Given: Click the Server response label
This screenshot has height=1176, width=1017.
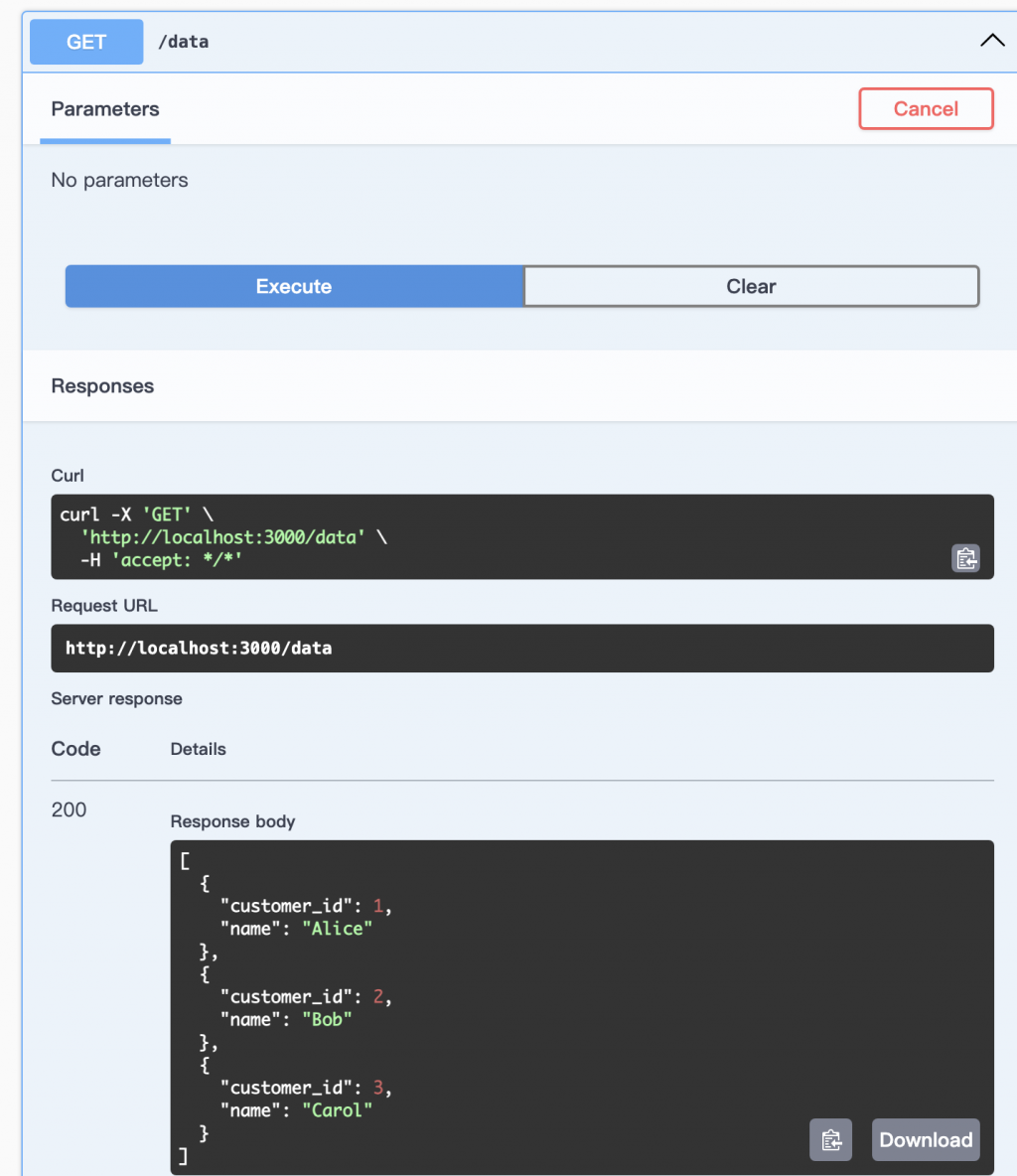Looking at the screenshot, I should pos(116,698).
